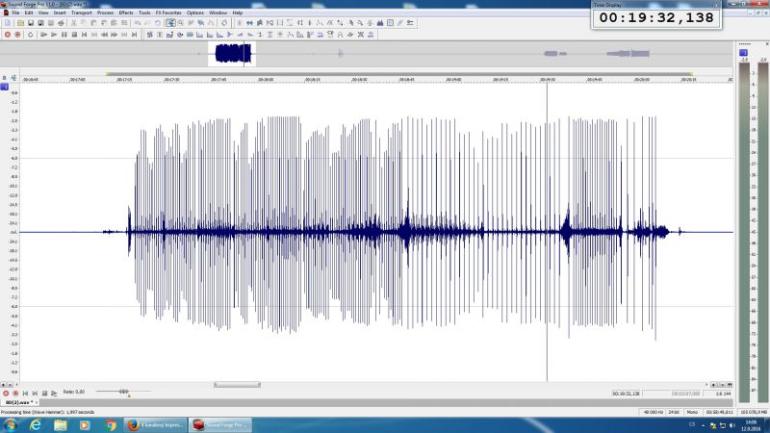770x433 pixels.
Task: Click Play in the transport toolbar
Action: click(x=54, y=35)
